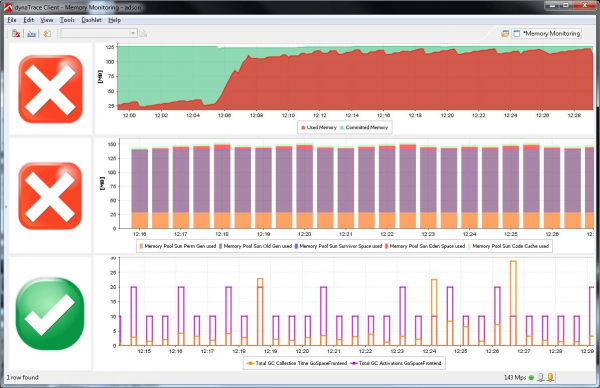Open the Dashlet menu
The height and width of the screenshot is (388, 600).
coord(91,20)
